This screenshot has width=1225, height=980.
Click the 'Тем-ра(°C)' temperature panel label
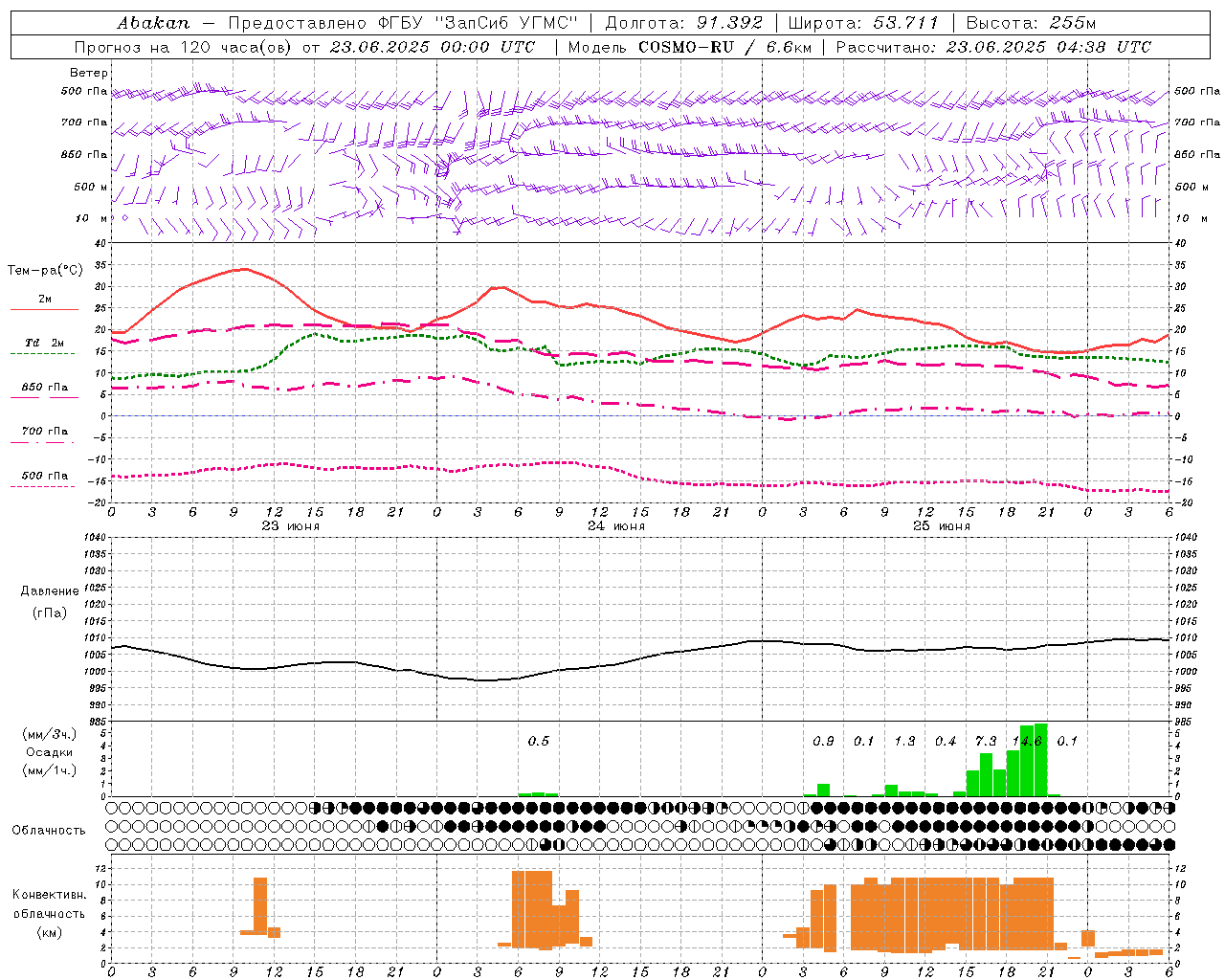click(x=45, y=271)
